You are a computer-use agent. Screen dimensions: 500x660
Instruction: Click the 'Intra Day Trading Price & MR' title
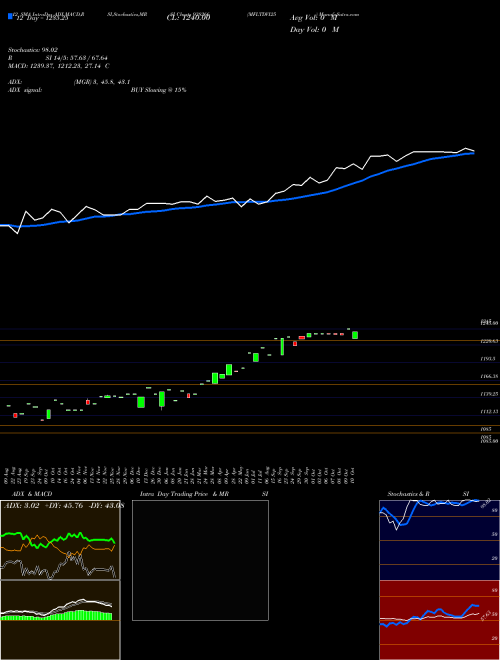tap(184, 494)
